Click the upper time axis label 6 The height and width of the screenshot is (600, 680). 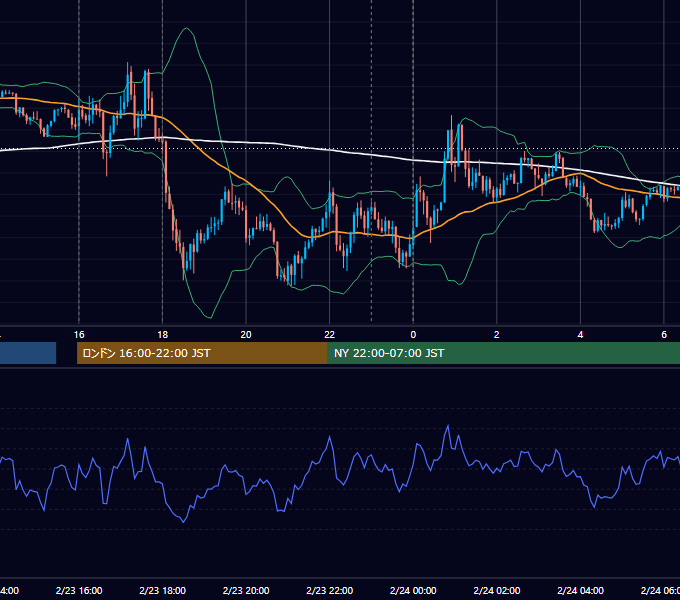pyautogui.click(x=664, y=335)
